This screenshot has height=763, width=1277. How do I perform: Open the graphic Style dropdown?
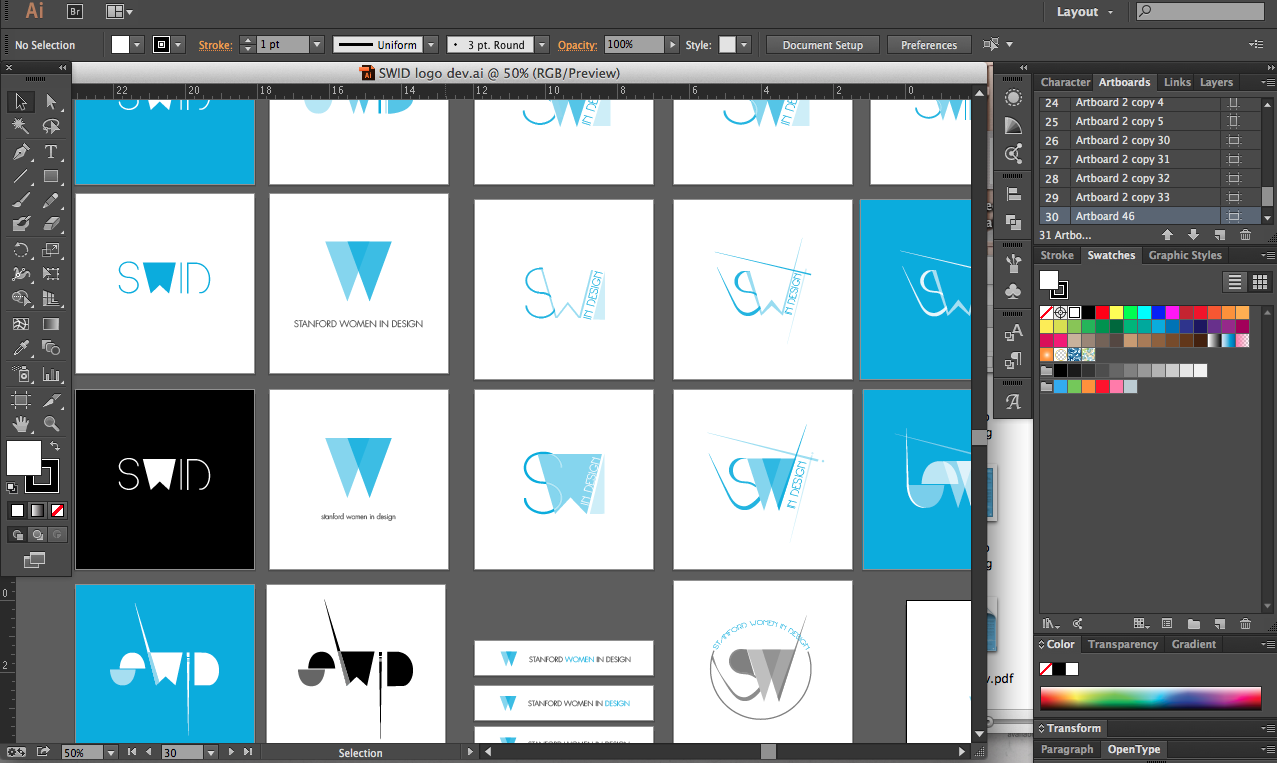[x=744, y=45]
